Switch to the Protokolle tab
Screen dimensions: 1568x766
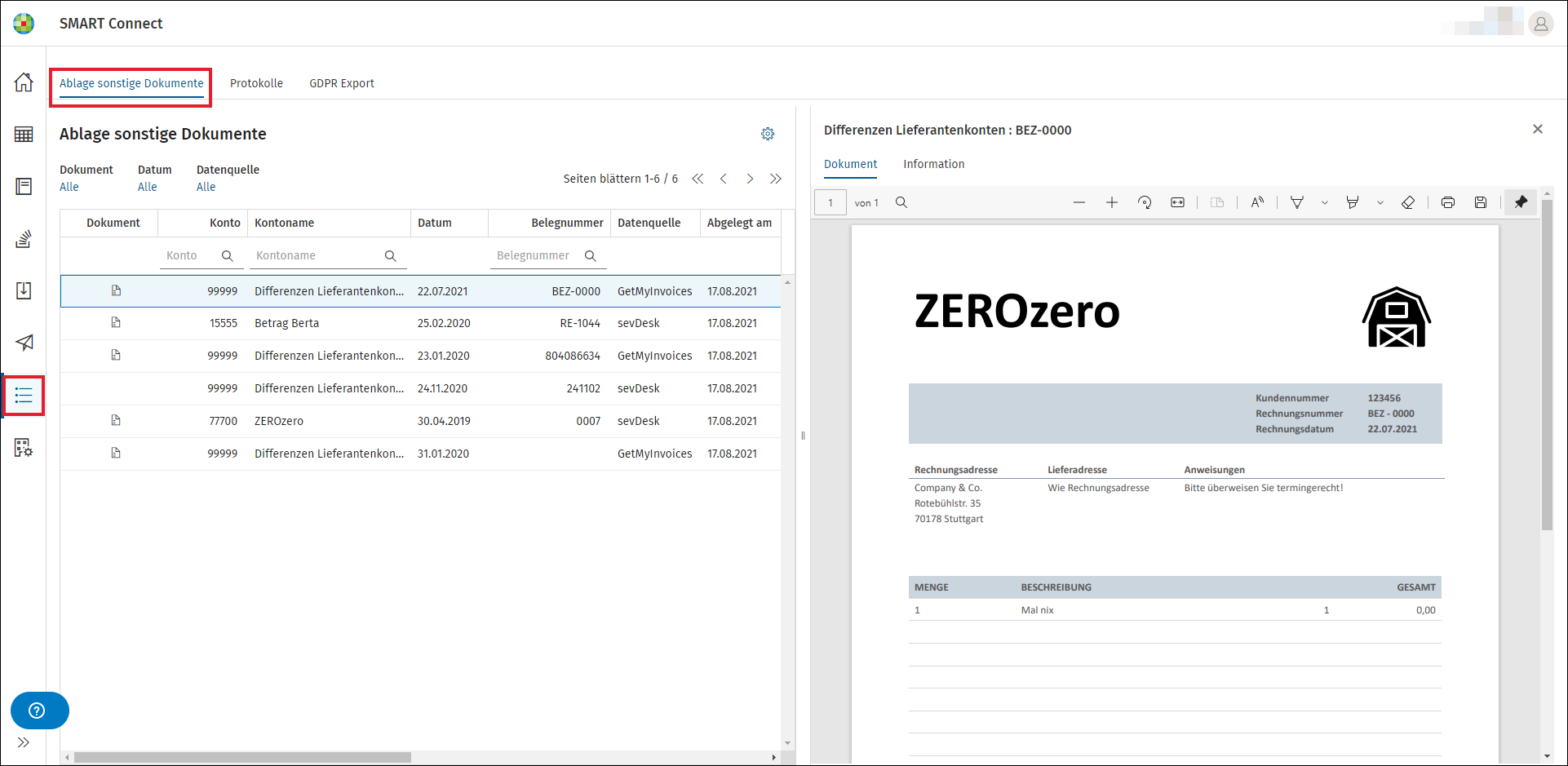coord(256,83)
